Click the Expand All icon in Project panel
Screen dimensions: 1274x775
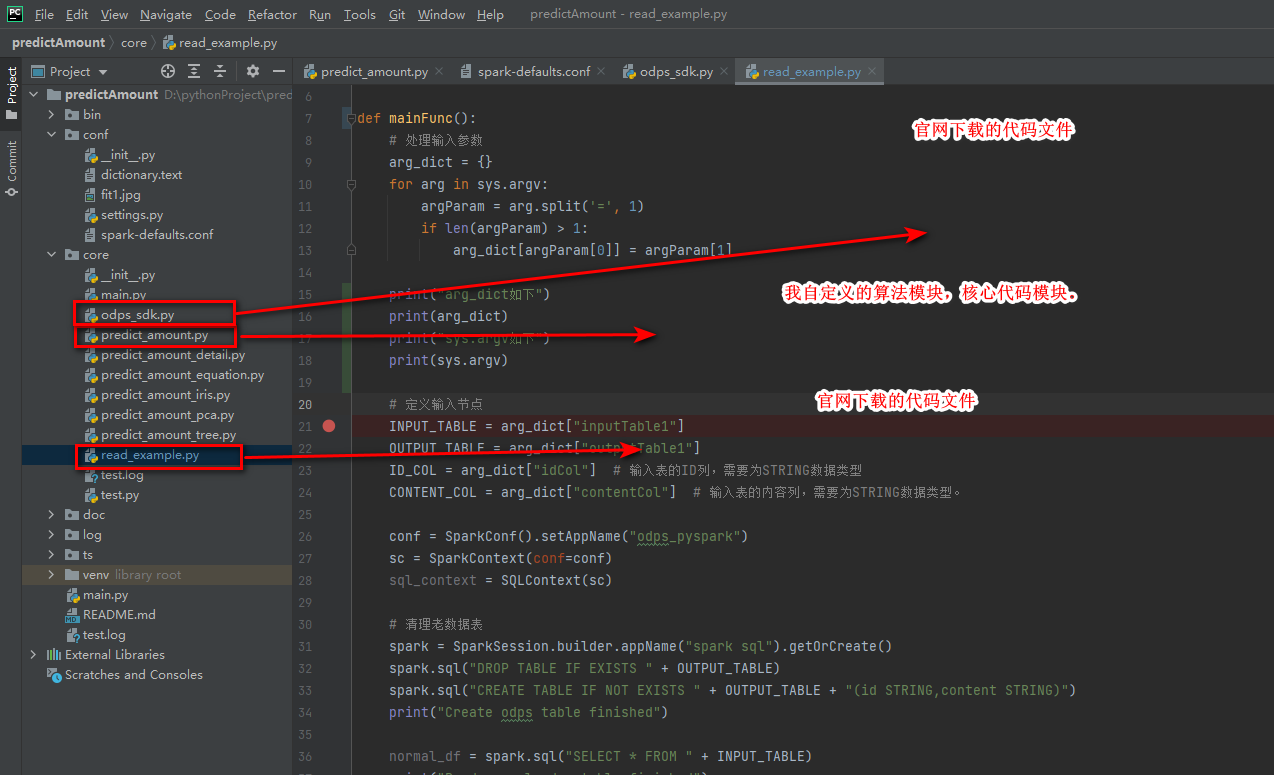[194, 71]
